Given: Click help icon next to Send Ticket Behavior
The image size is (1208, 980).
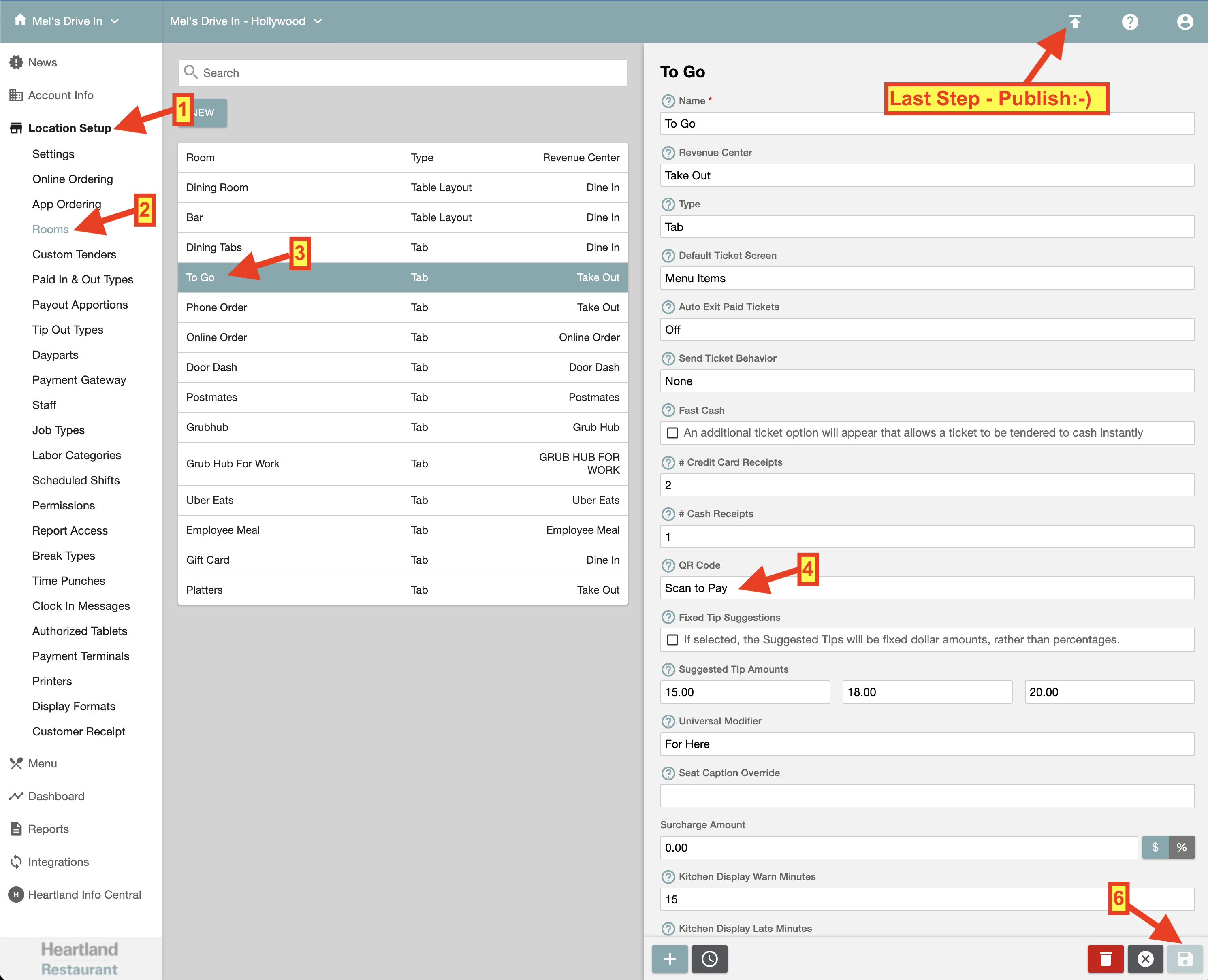Looking at the screenshot, I should 668,358.
